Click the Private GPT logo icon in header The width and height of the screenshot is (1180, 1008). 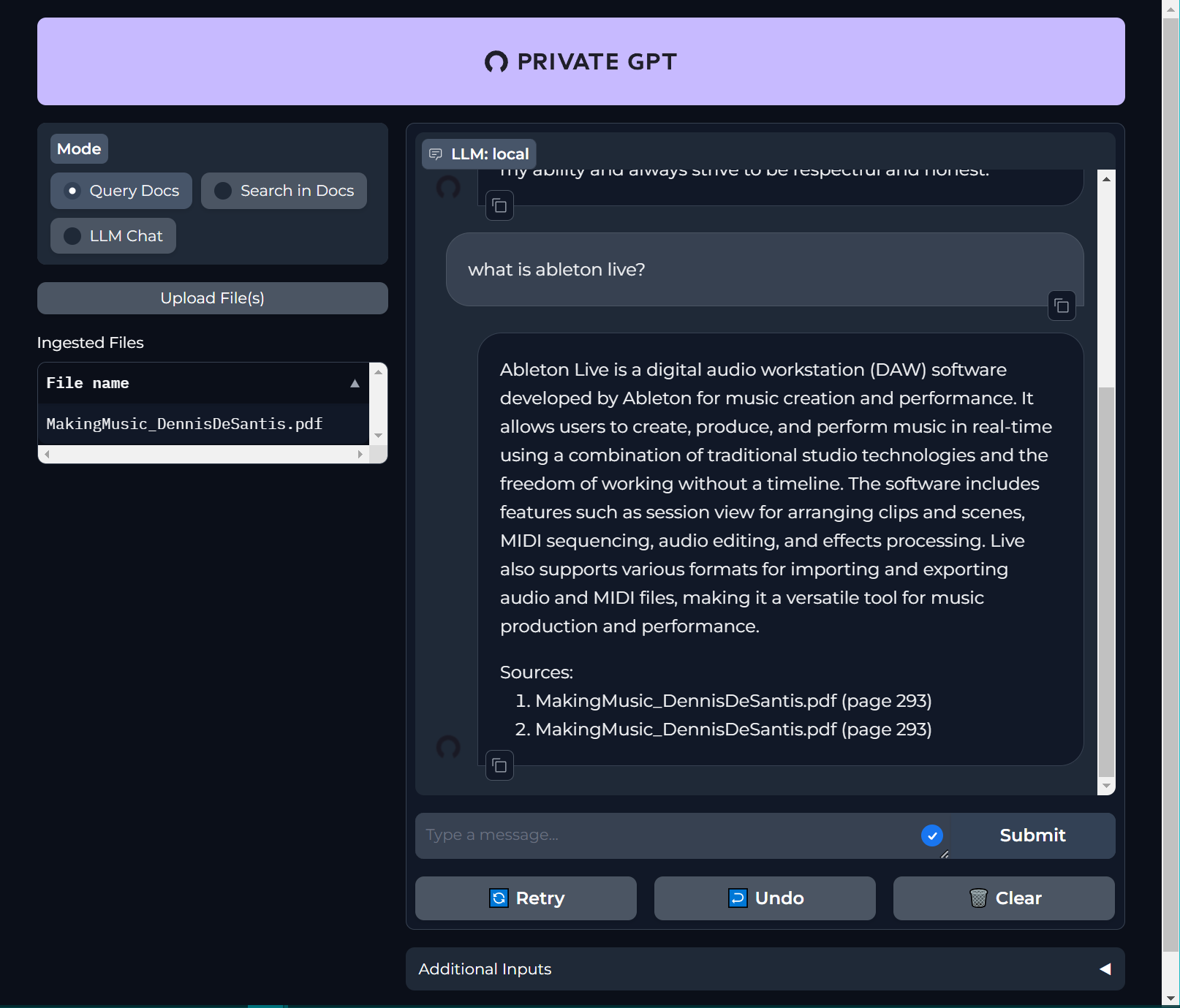(496, 62)
